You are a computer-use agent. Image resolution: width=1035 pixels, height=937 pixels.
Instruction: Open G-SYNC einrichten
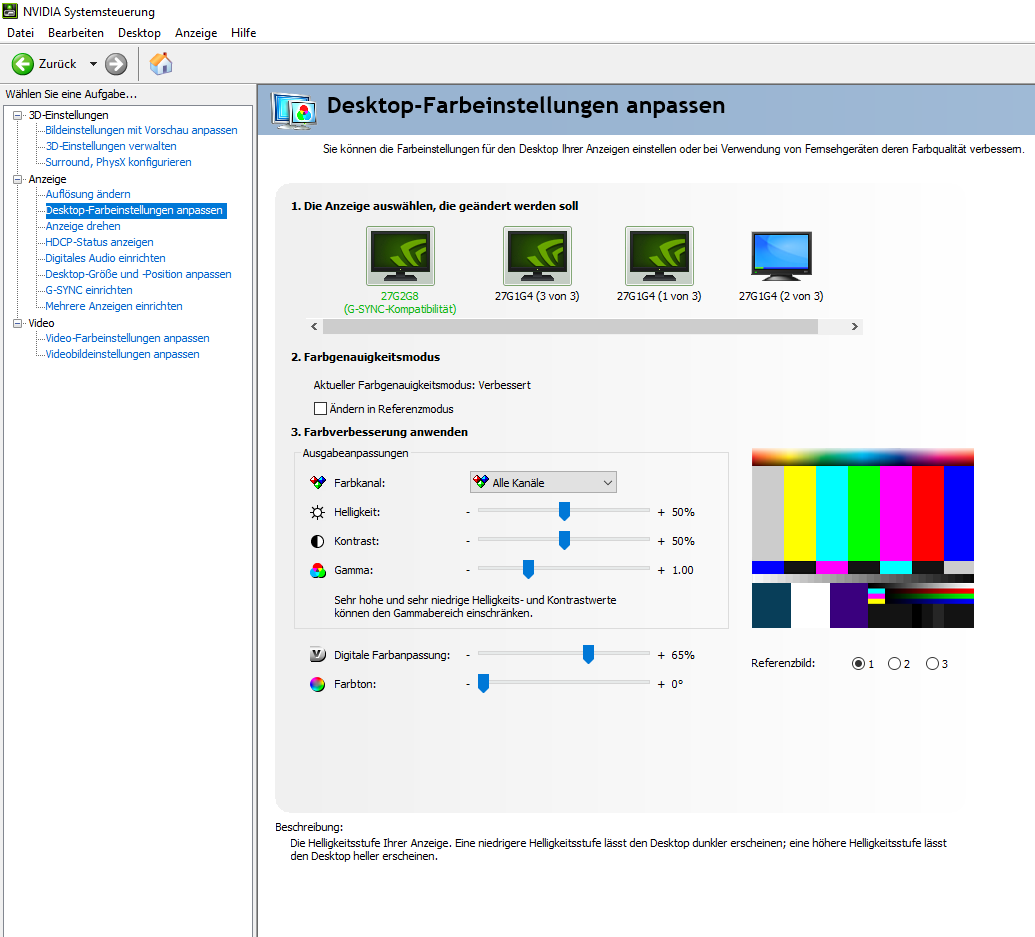(x=88, y=290)
